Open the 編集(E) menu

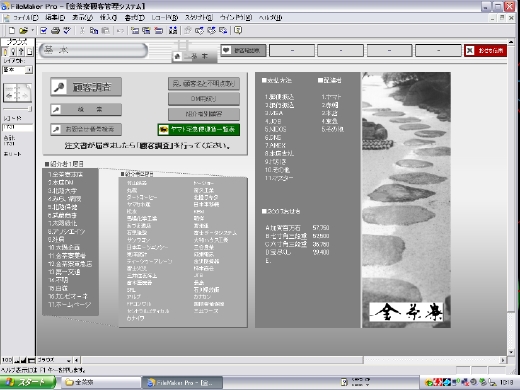pos(55,18)
